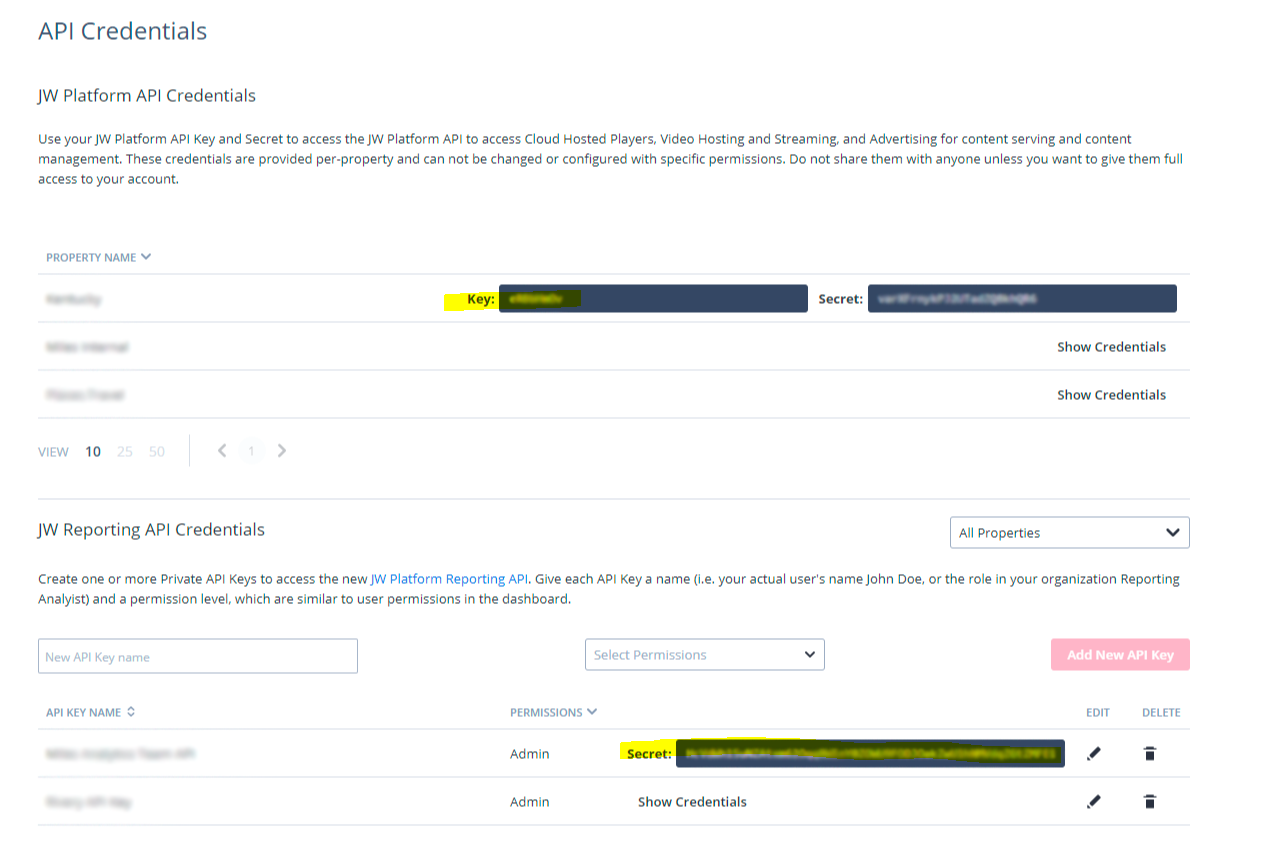Show Credentials for the third property

pos(1111,395)
